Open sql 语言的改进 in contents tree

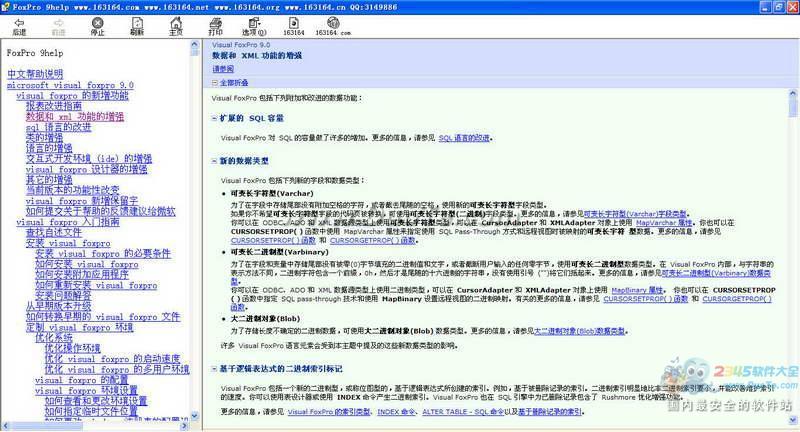coord(59,127)
